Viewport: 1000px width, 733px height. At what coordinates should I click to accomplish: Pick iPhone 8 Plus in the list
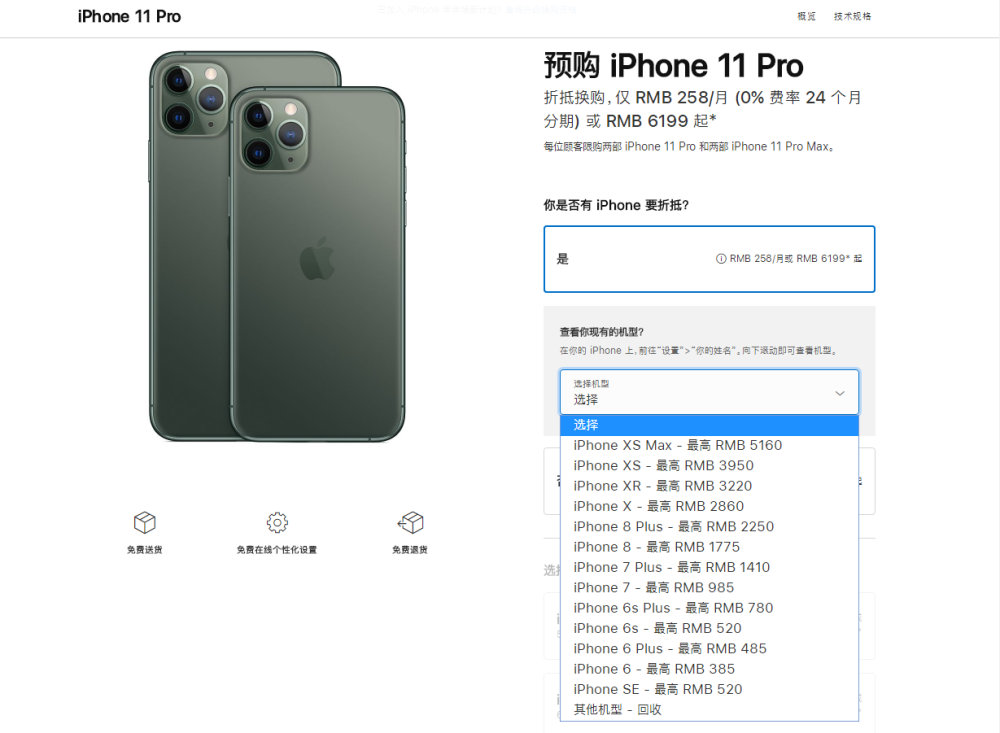point(709,527)
